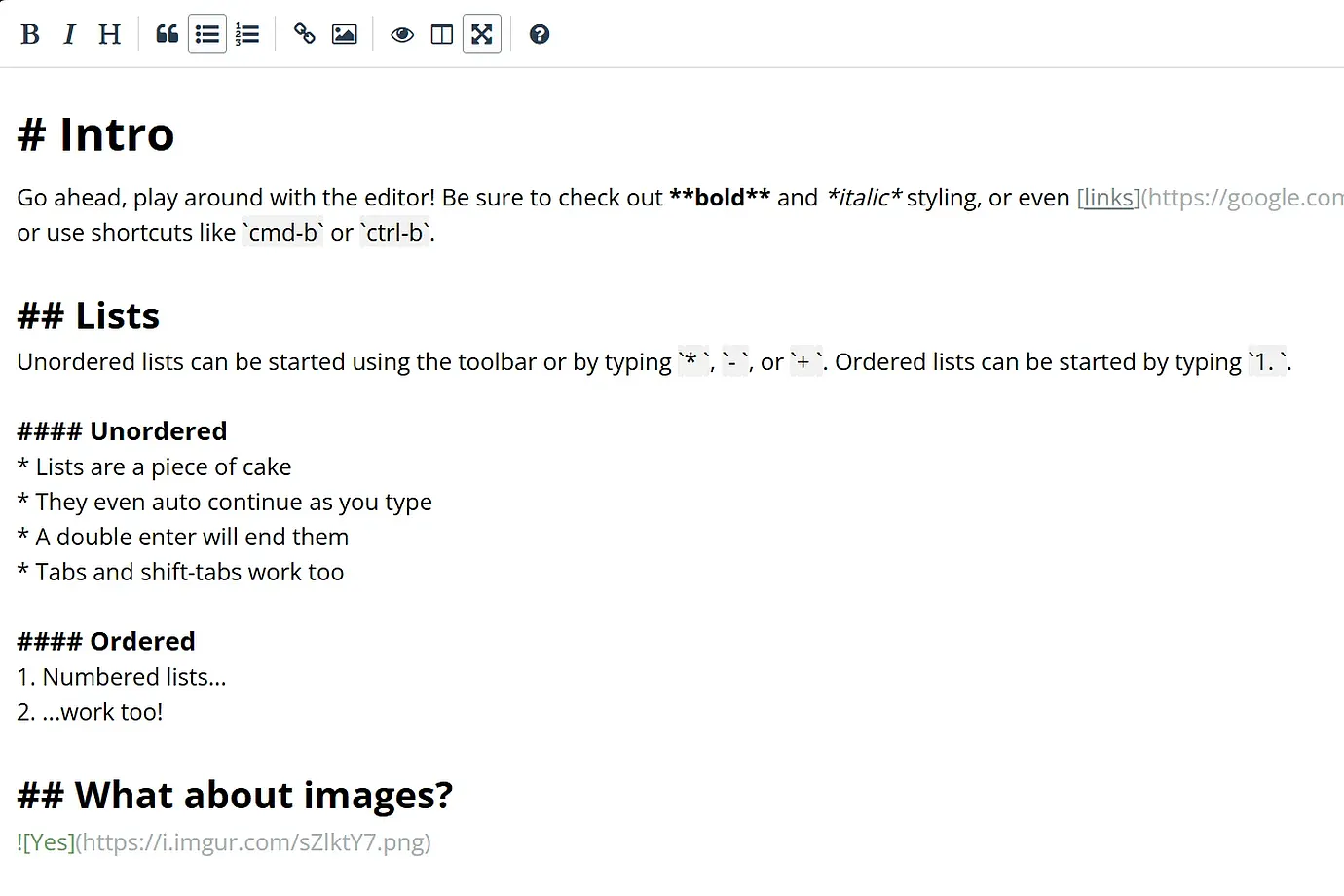Insert a heading using the H icon
1344x896 pixels.
(x=109, y=33)
